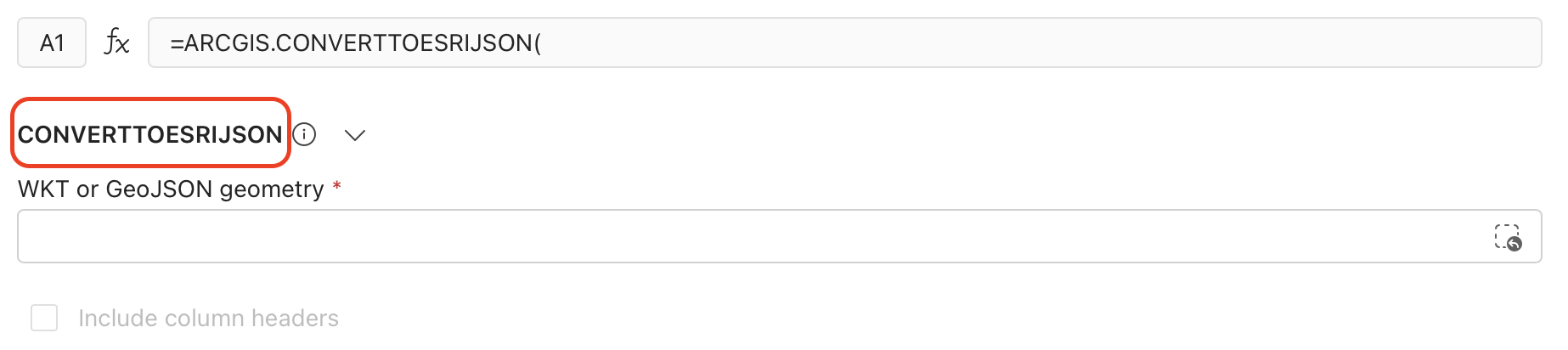Image resolution: width=1568 pixels, height=350 pixels.
Task: Expand the chevron next to CONVERTTOESRIJSON
Action: (x=355, y=135)
